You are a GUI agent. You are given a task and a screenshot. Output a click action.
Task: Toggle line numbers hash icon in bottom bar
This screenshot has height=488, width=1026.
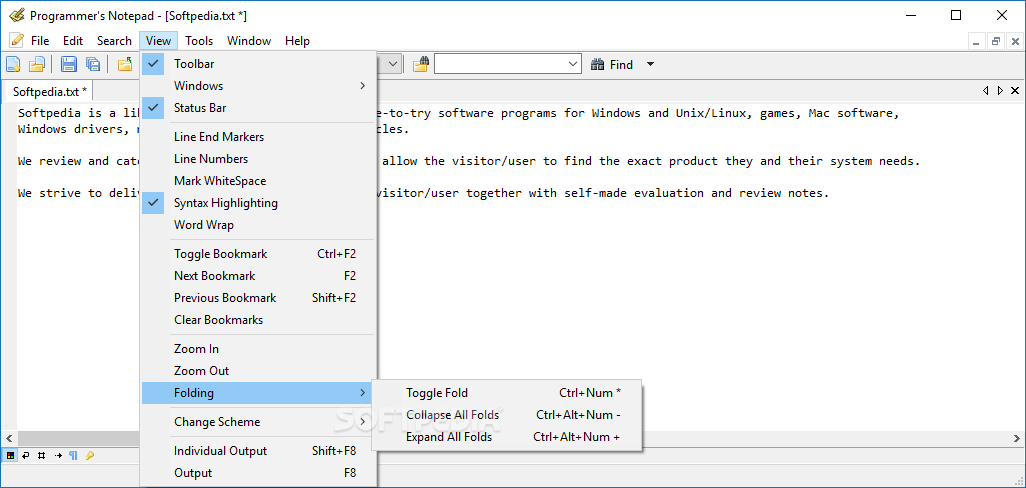[x=42, y=455]
